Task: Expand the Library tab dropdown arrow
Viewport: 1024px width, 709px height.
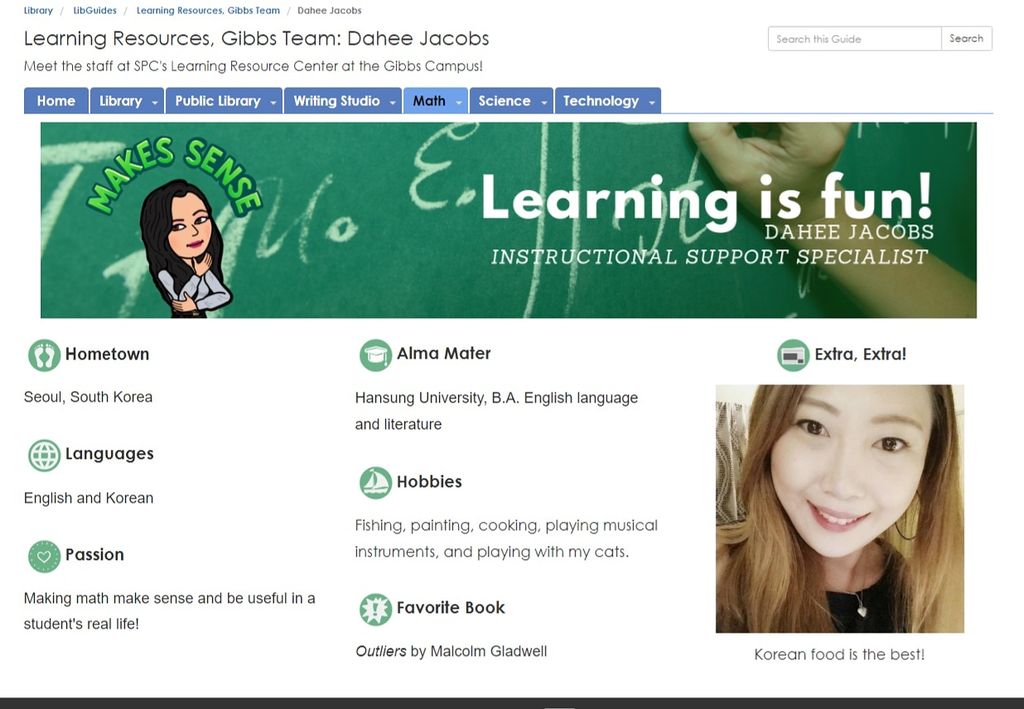Action: pyautogui.click(x=155, y=102)
